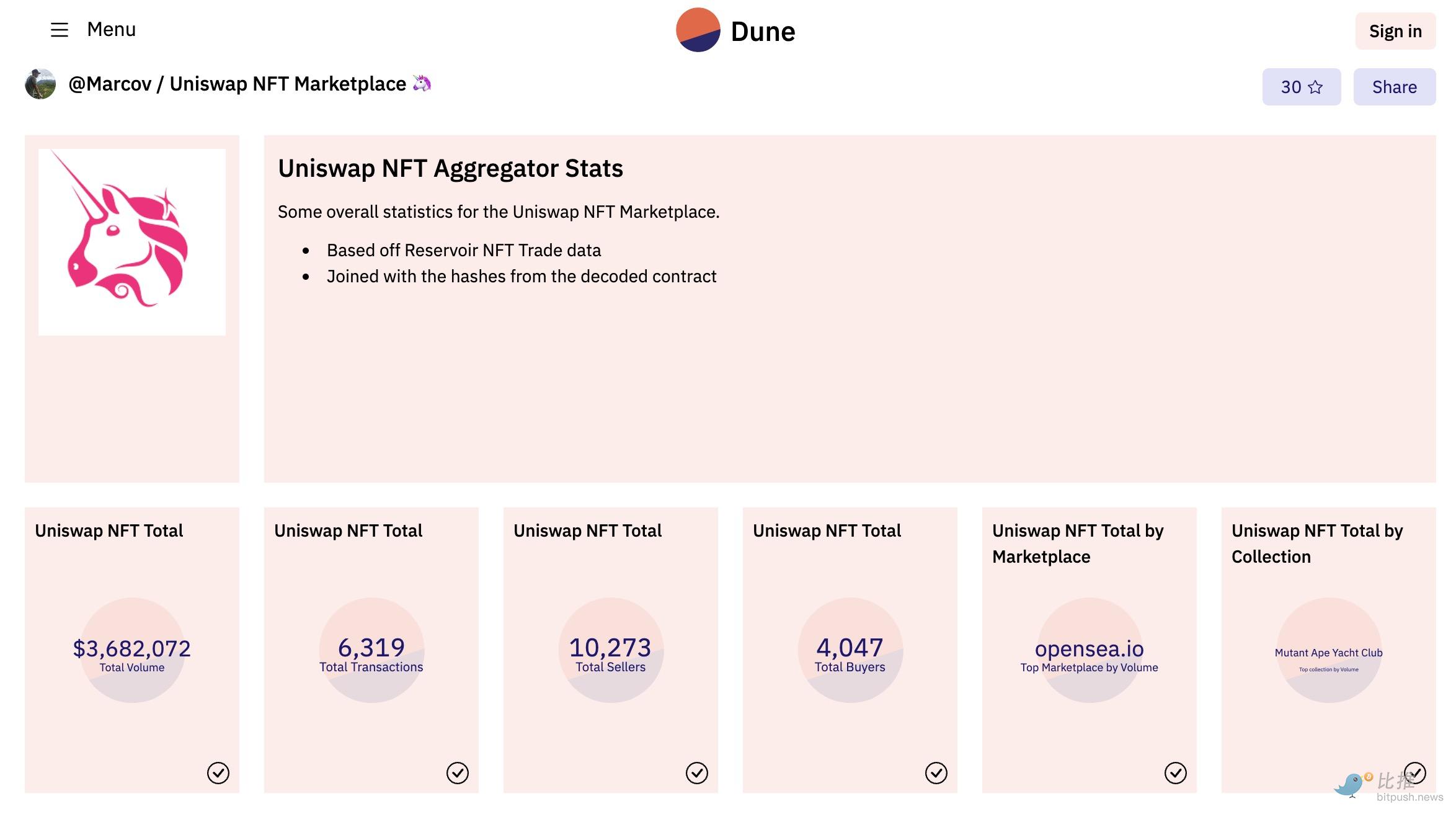Click Uniswap unicorn logo image
This screenshot has height=814, width=1456.
(x=131, y=242)
